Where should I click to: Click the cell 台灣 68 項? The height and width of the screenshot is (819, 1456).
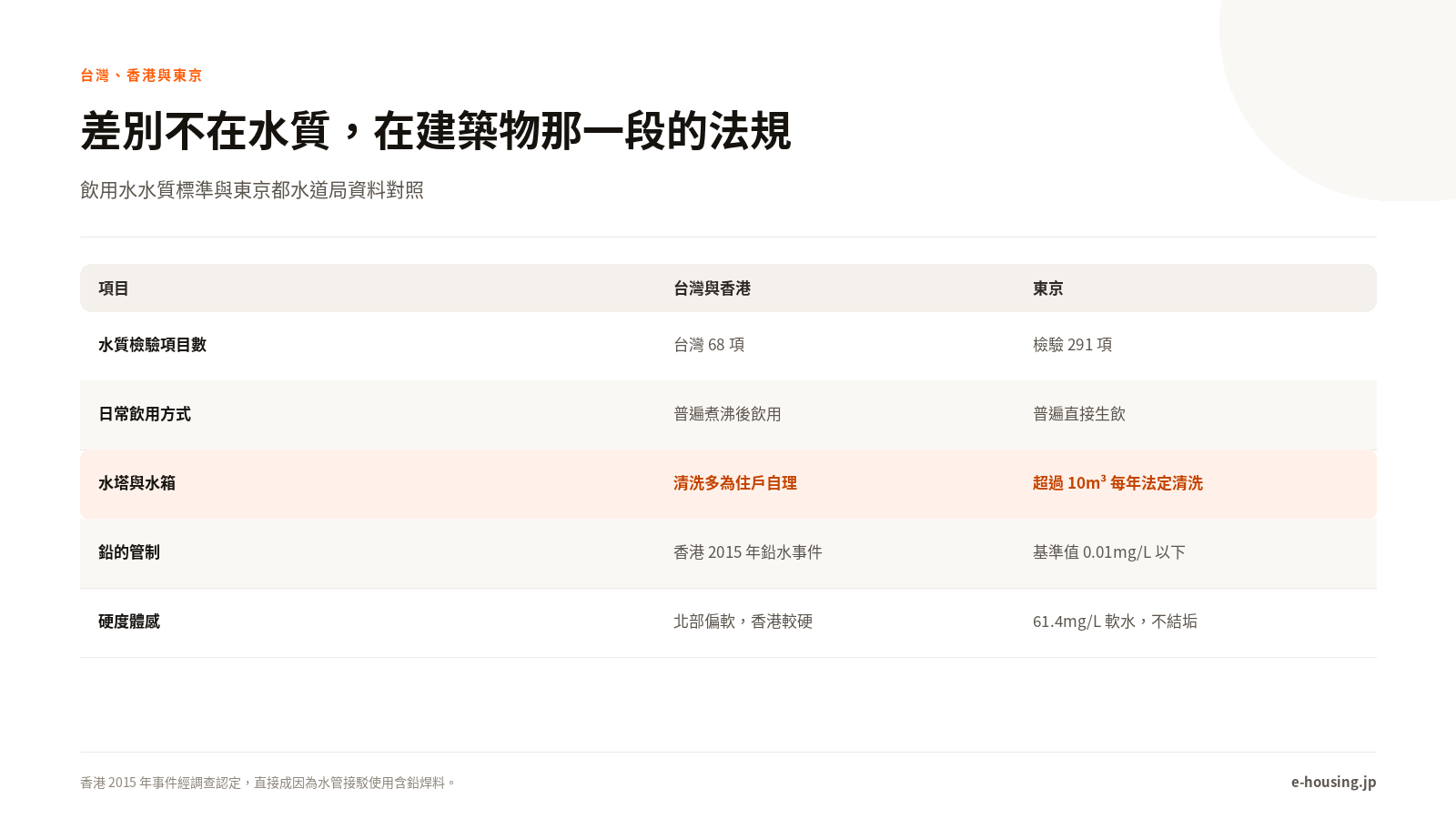point(709,345)
